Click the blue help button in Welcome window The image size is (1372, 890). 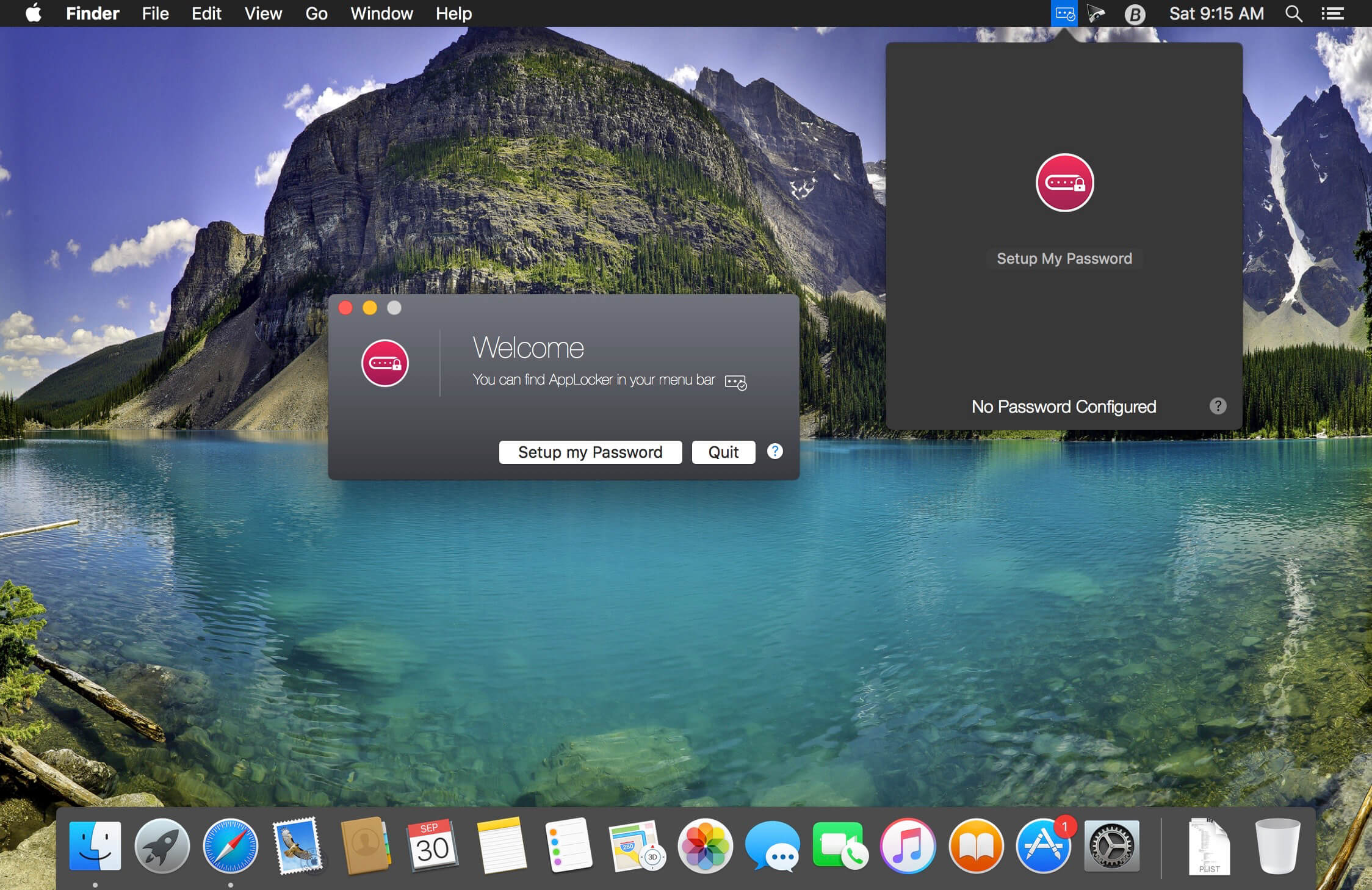[x=774, y=451]
